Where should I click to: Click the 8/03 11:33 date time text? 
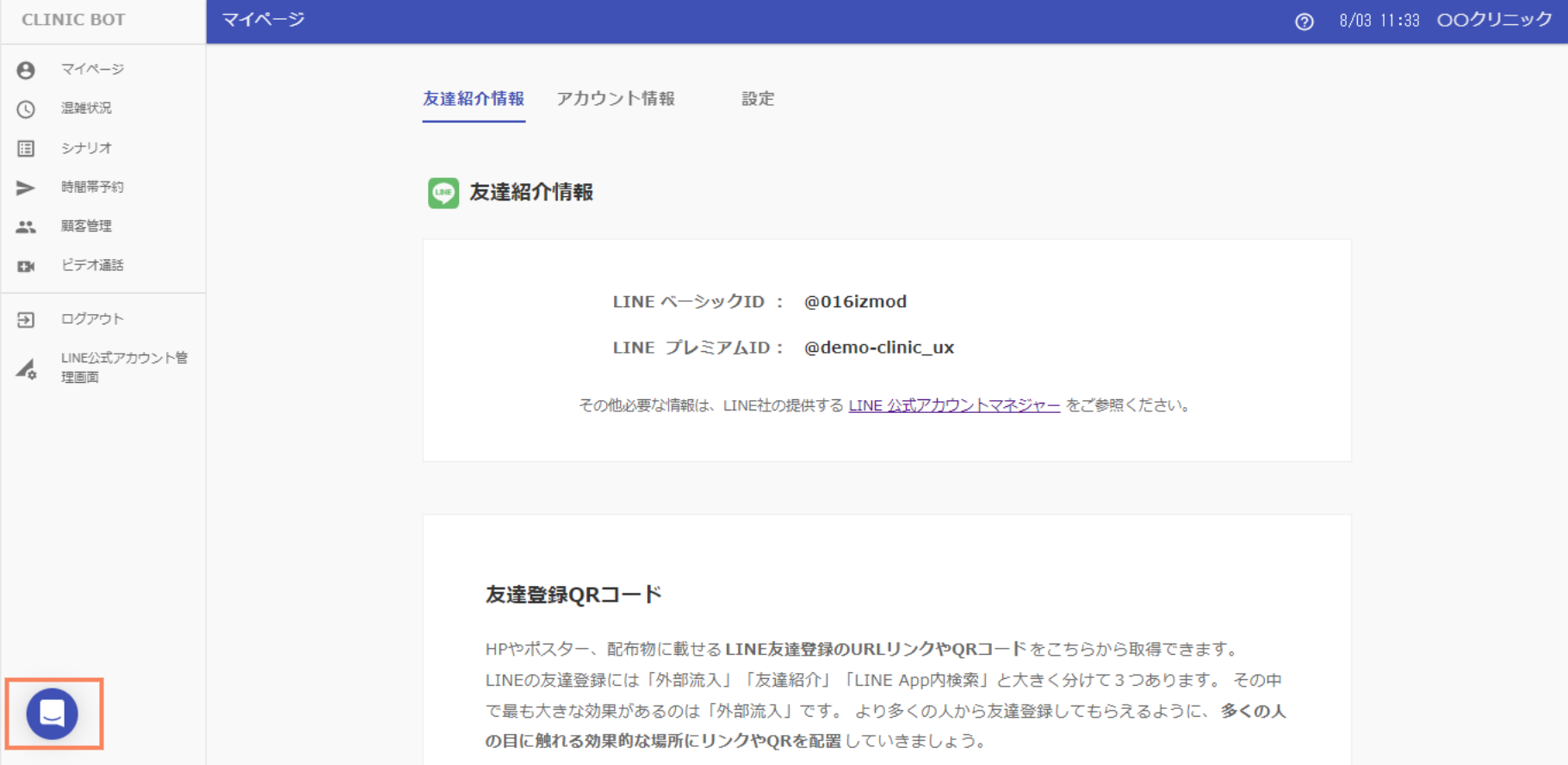tap(1379, 21)
